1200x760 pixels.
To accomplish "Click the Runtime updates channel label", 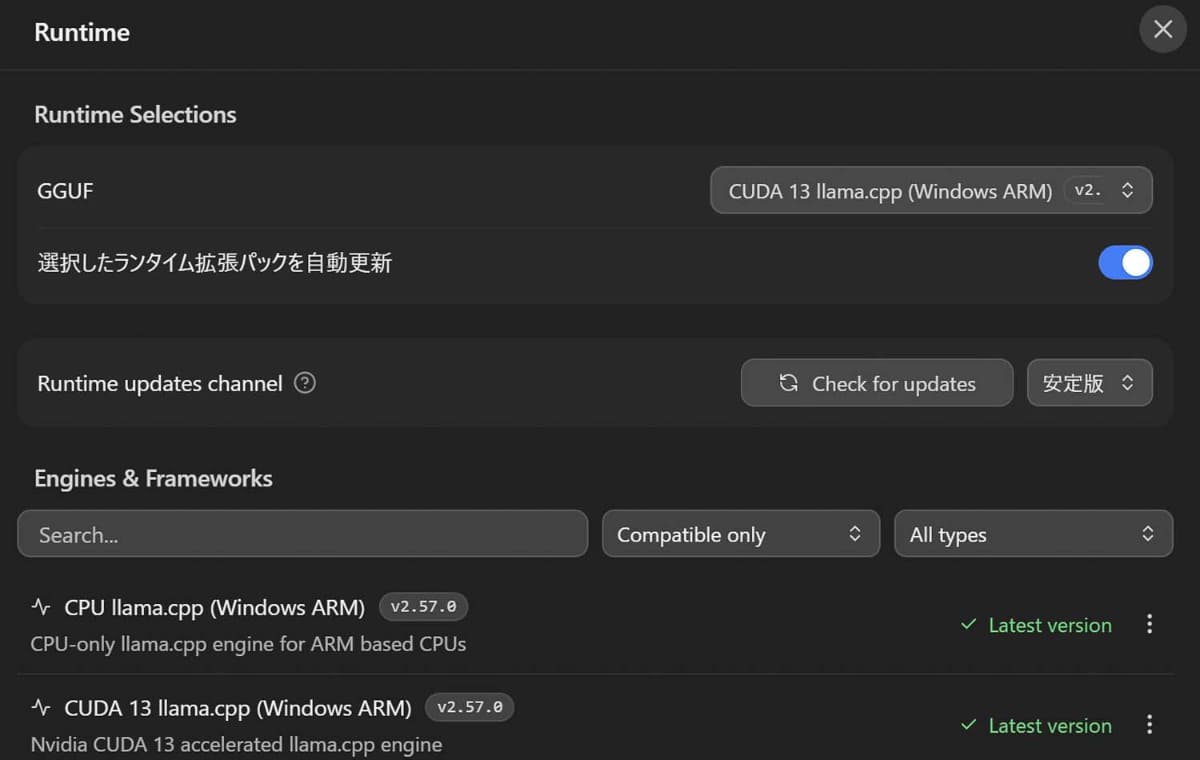I will point(160,383).
